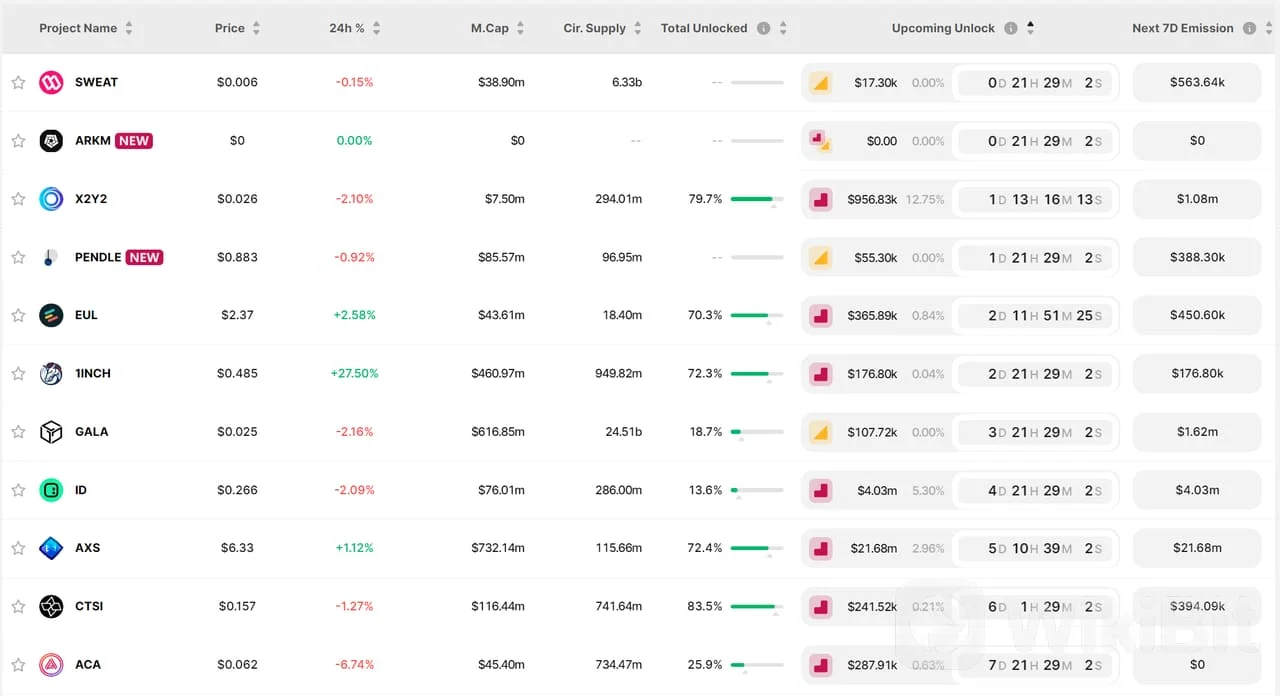Add ACA to the watchlist with its star

click(x=18, y=664)
